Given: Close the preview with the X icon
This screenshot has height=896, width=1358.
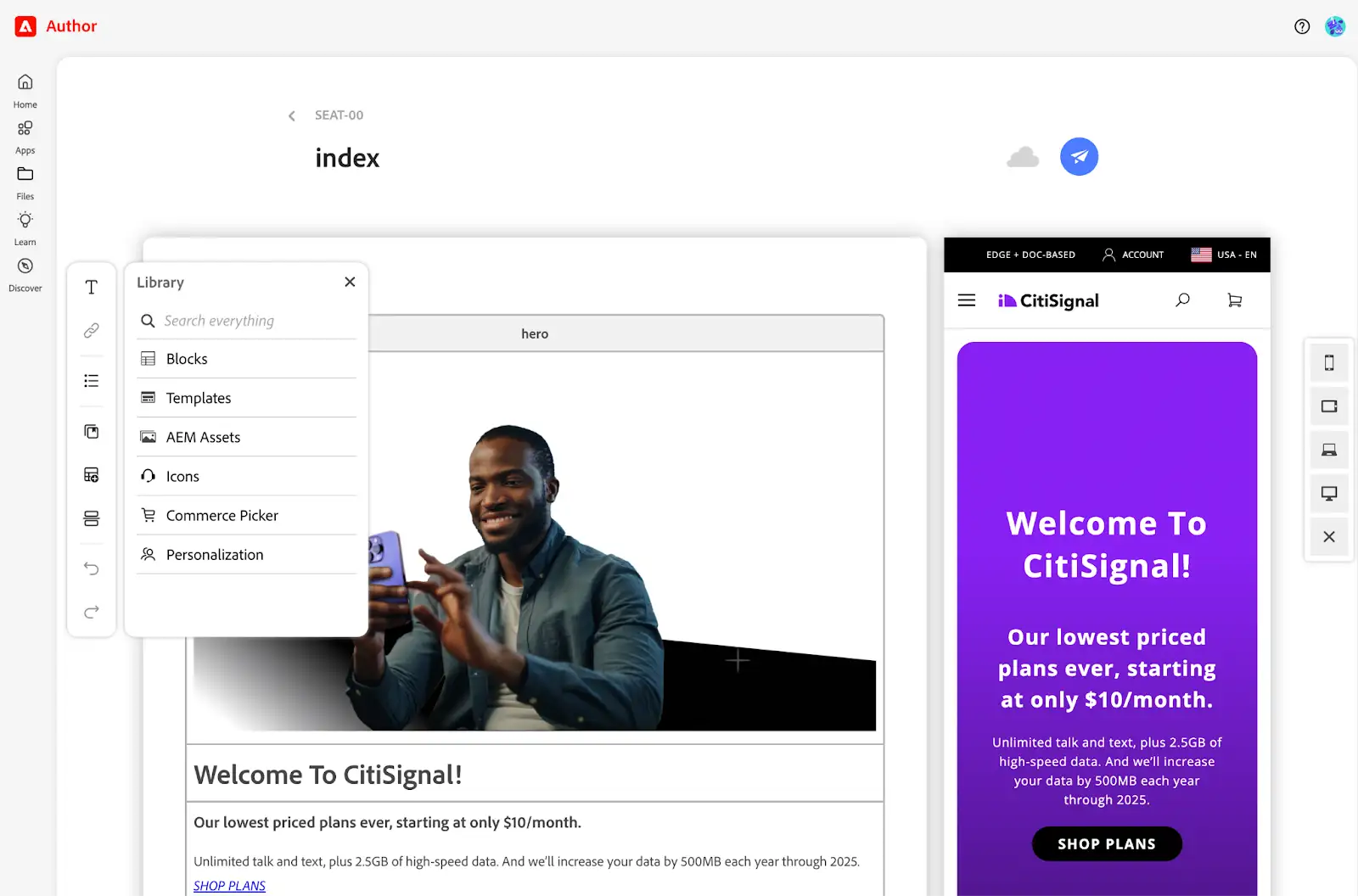Looking at the screenshot, I should click(1329, 537).
